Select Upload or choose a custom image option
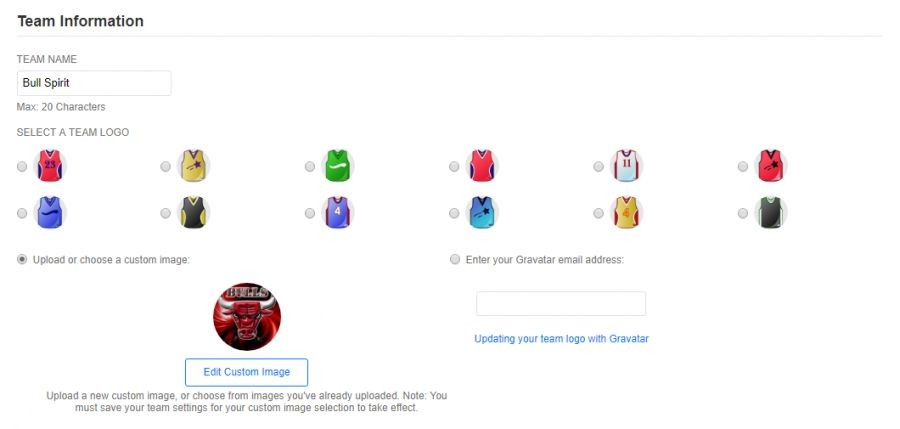This screenshot has width=900, height=429. [x=22, y=260]
